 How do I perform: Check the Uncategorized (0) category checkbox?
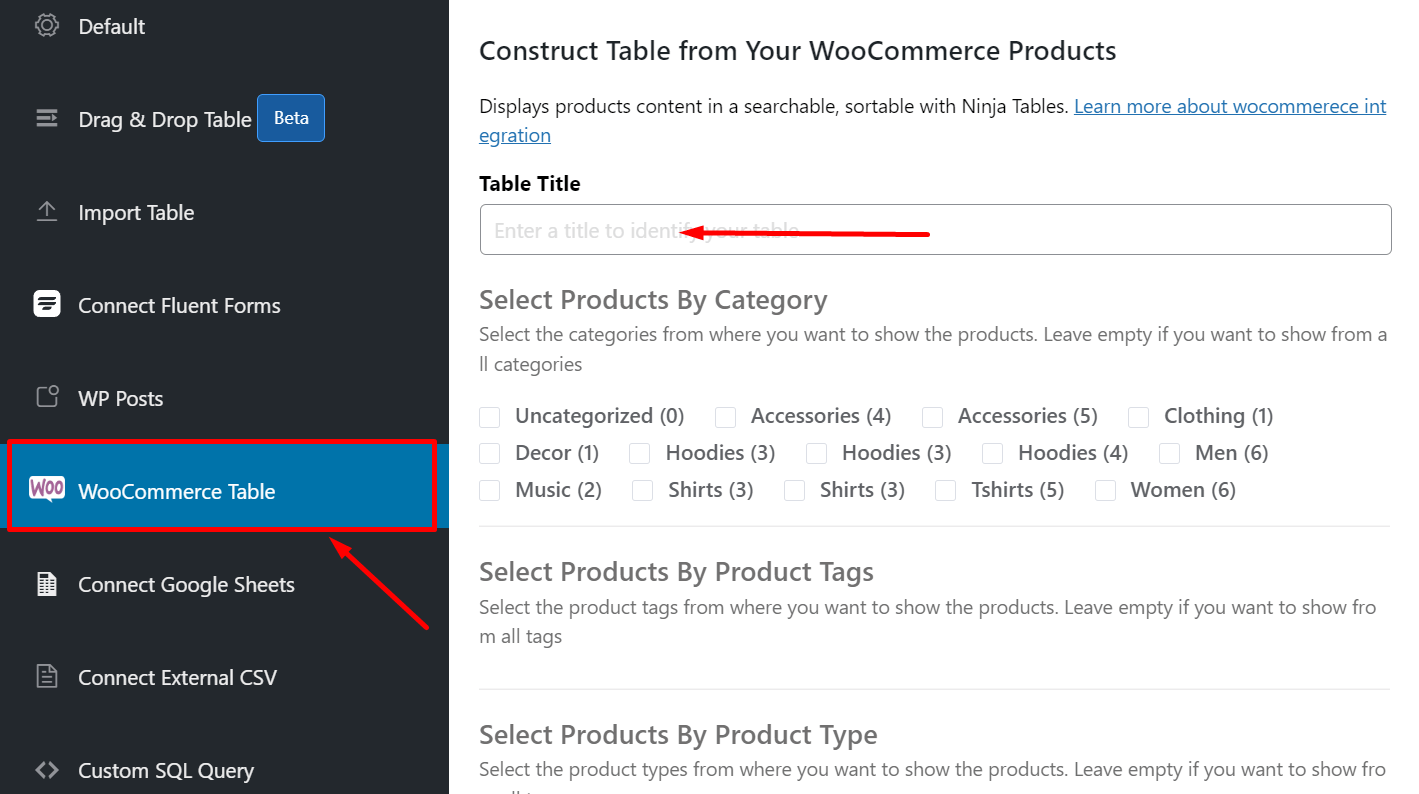(489, 416)
